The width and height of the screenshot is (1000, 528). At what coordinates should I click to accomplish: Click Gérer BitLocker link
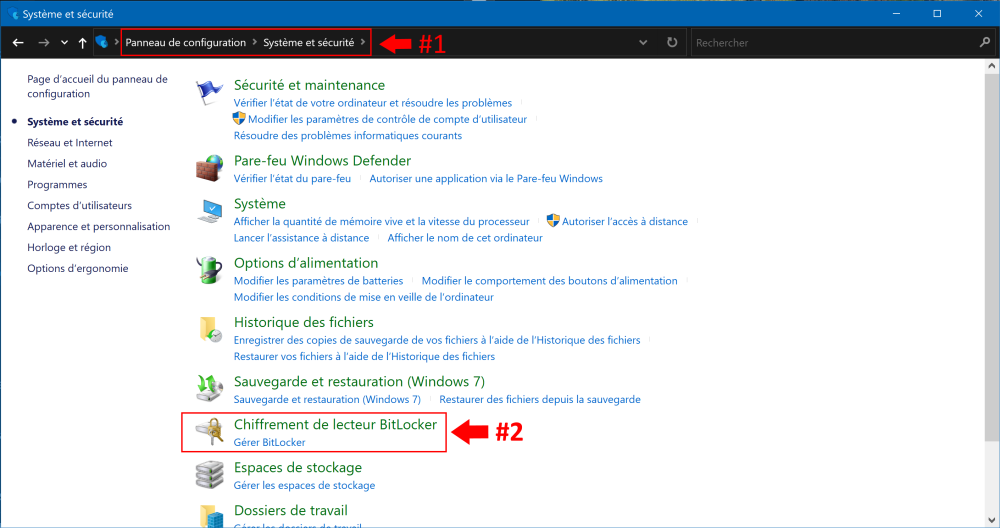click(x=269, y=443)
